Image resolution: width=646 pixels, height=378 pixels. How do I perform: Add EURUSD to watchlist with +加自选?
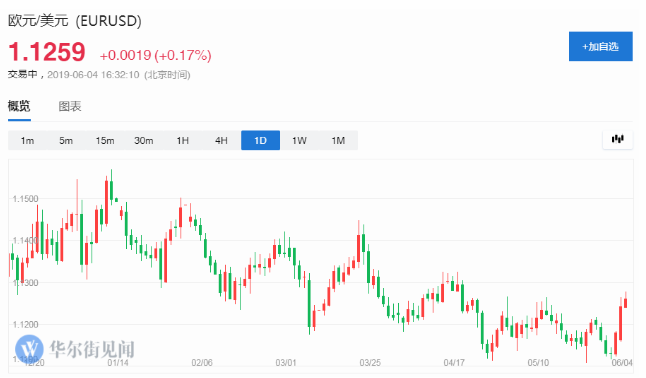(600, 47)
